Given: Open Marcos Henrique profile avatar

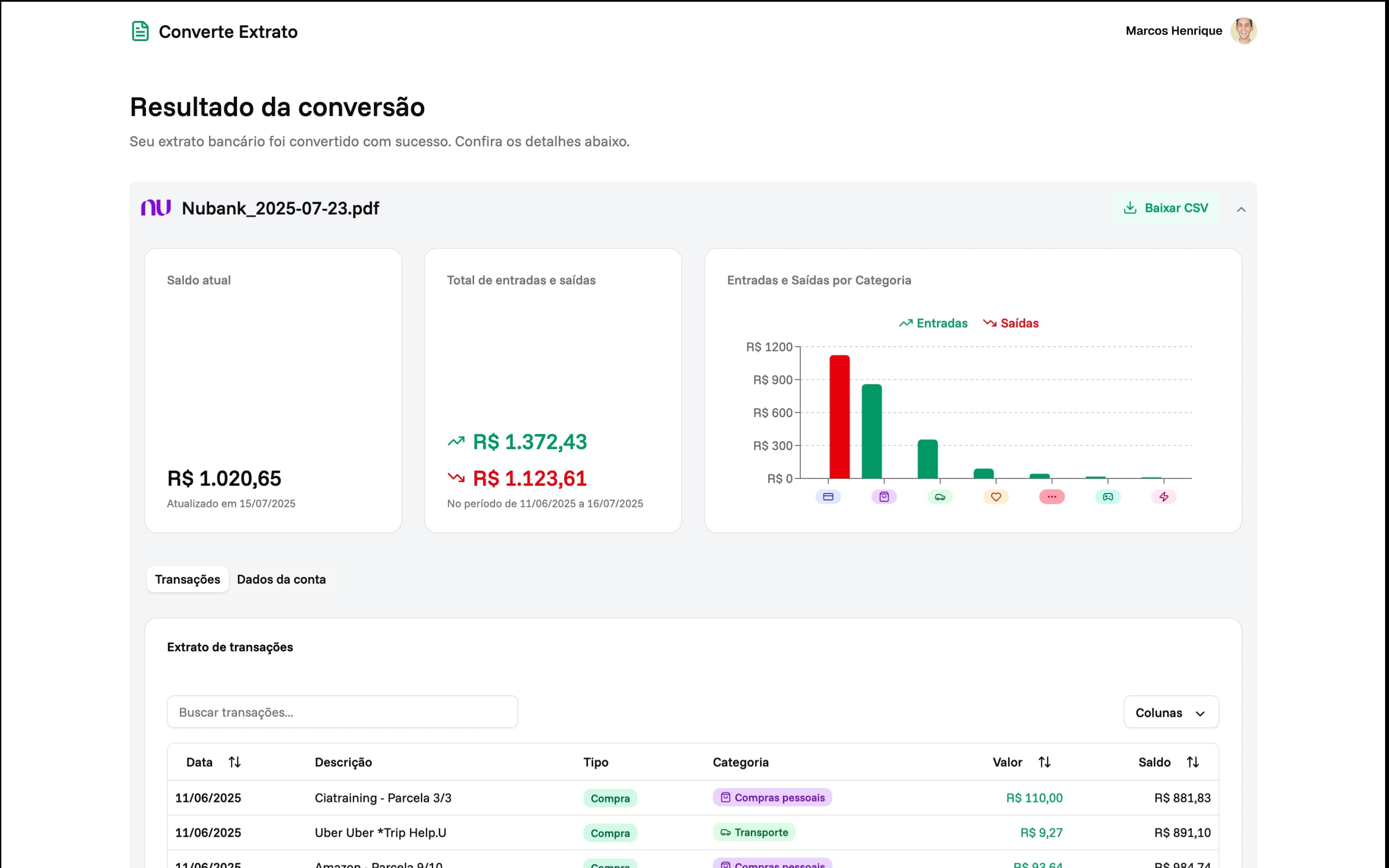Looking at the screenshot, I should [x=1243, y=31].
